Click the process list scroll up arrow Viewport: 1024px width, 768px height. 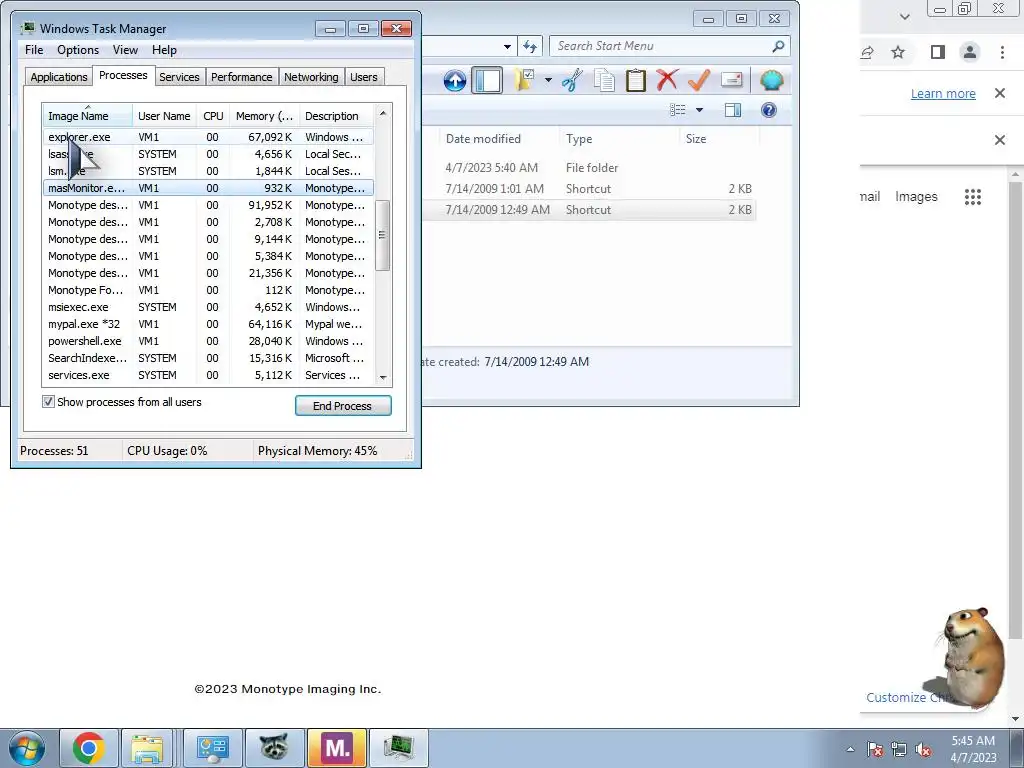coord(383,114)
